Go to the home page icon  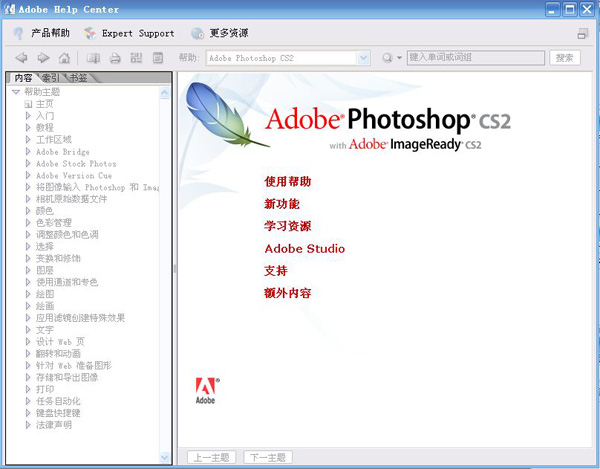(x=64, y=58)
